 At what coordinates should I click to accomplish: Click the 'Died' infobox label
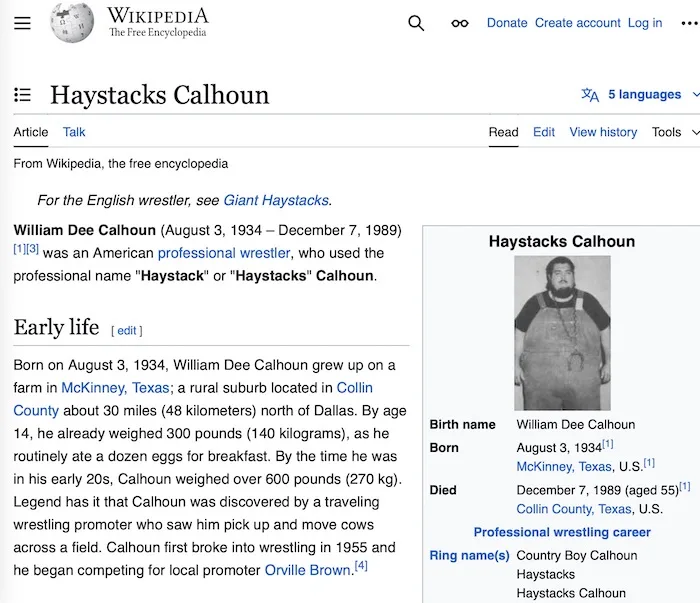click(443, 490)
